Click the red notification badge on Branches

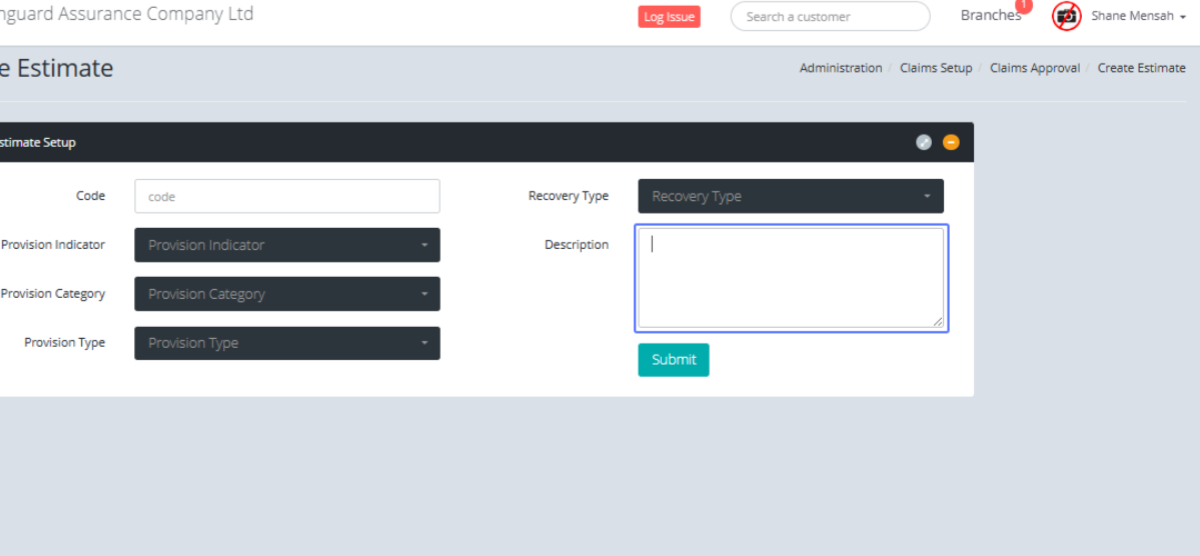(1023, 5)
